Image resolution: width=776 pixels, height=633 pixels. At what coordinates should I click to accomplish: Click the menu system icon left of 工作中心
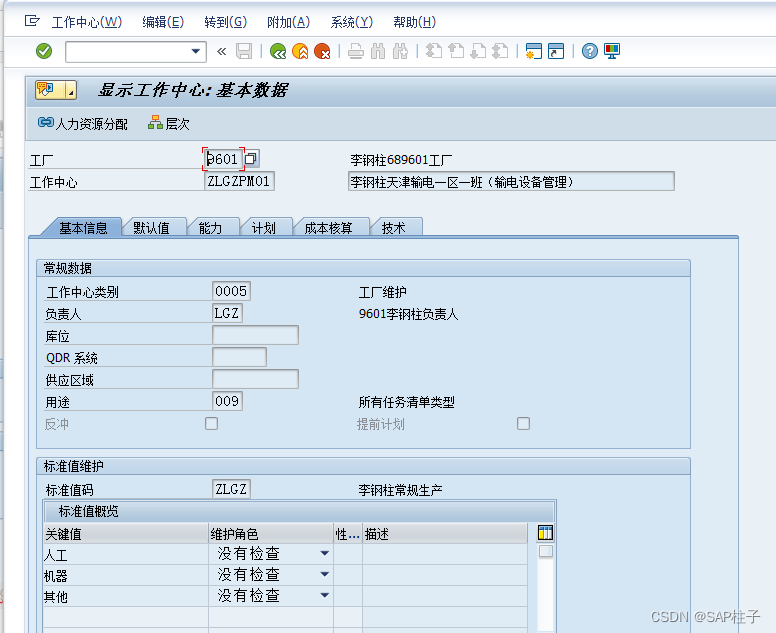coord(32,21)
